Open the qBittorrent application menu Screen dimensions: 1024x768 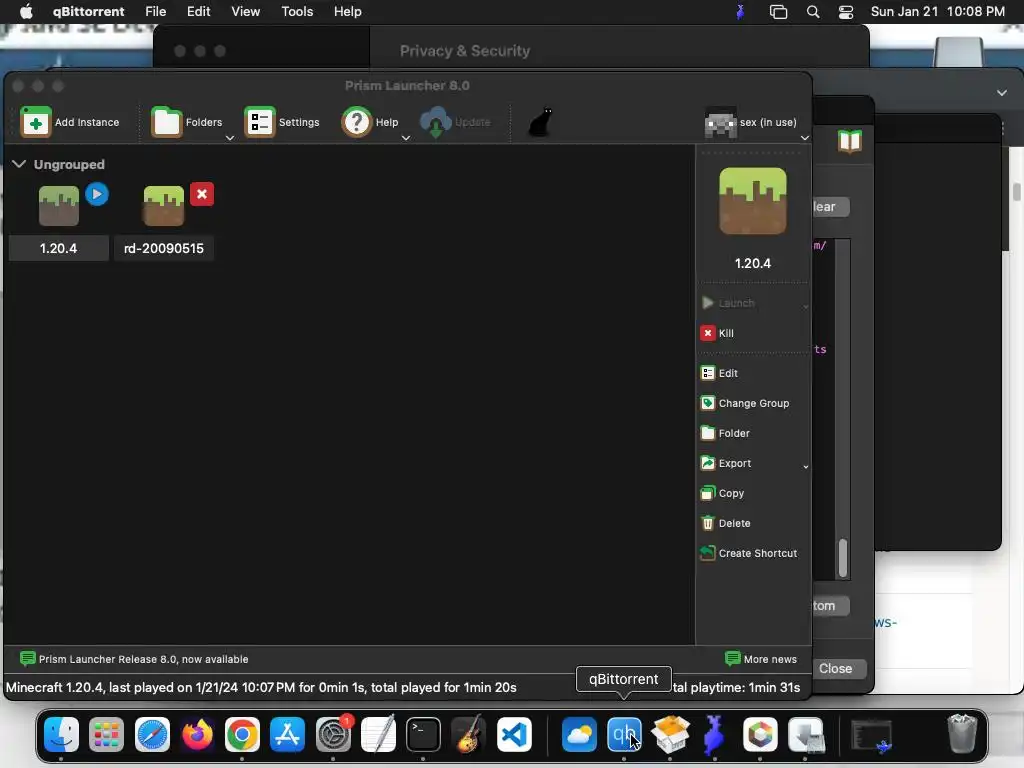click(88, 12)
